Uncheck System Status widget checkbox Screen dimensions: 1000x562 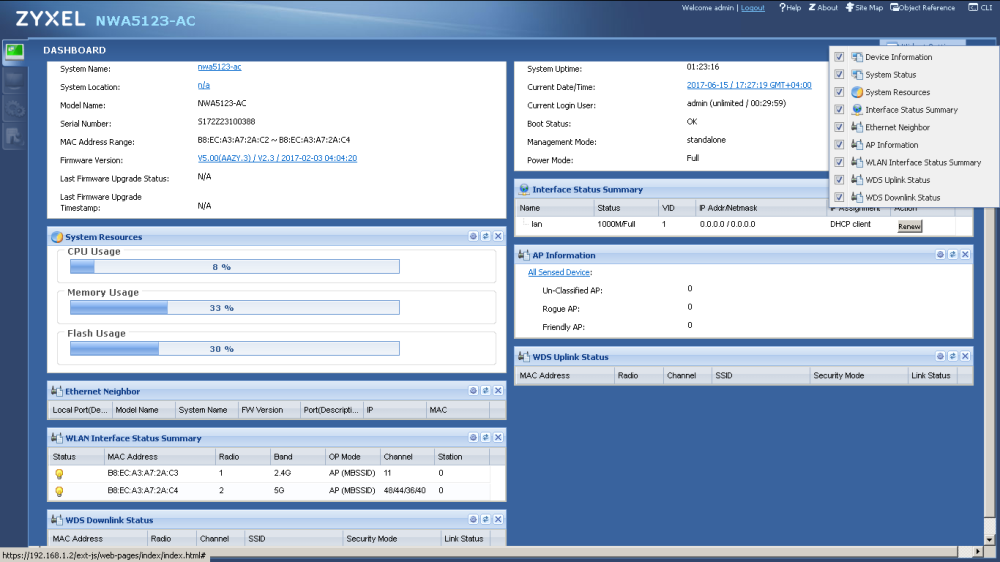[x=839, y=75]
